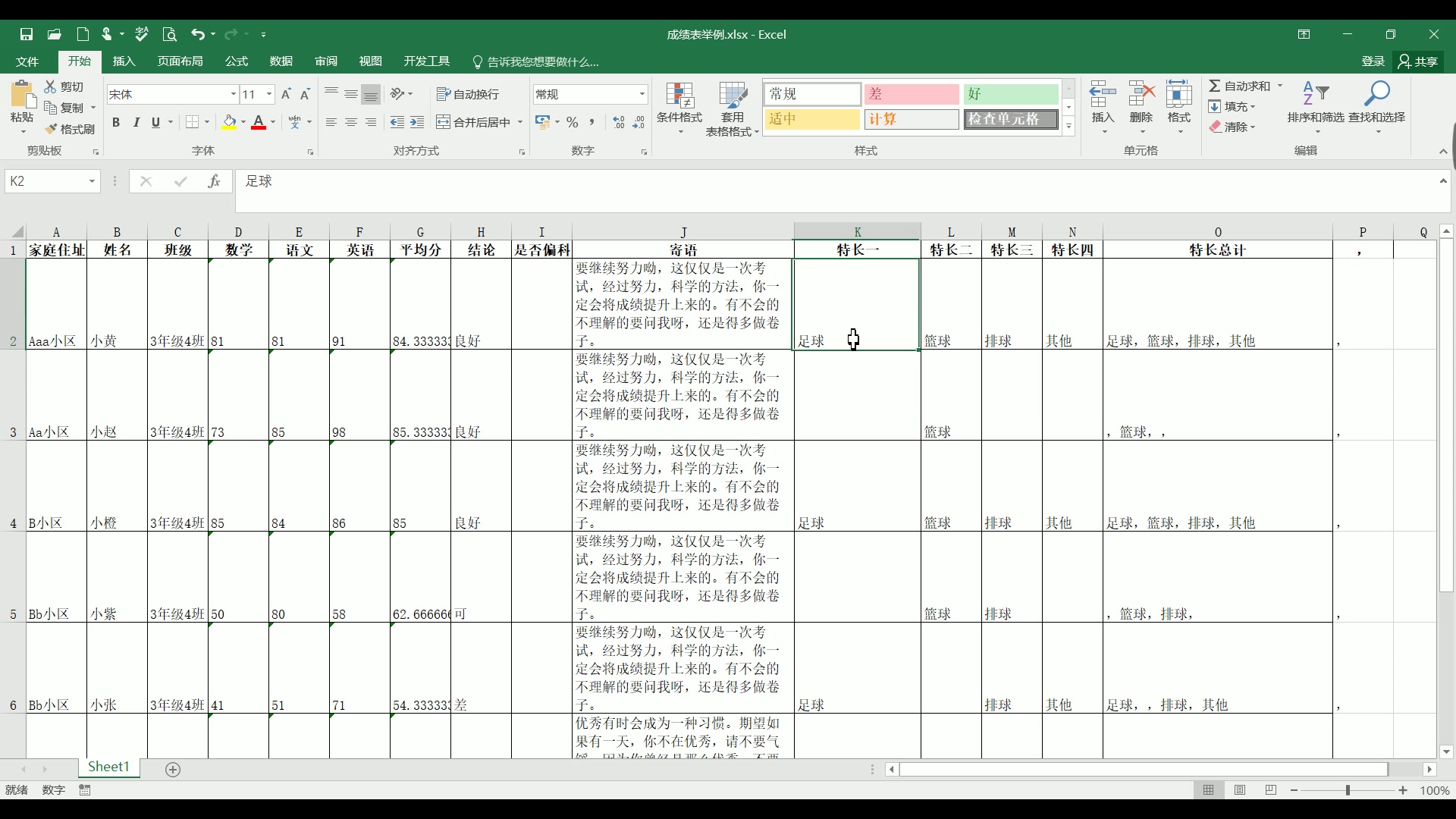Select the Sheet1 worksheet tab
The height and width of the screenshot is (819, 1456).
(108, 767)
